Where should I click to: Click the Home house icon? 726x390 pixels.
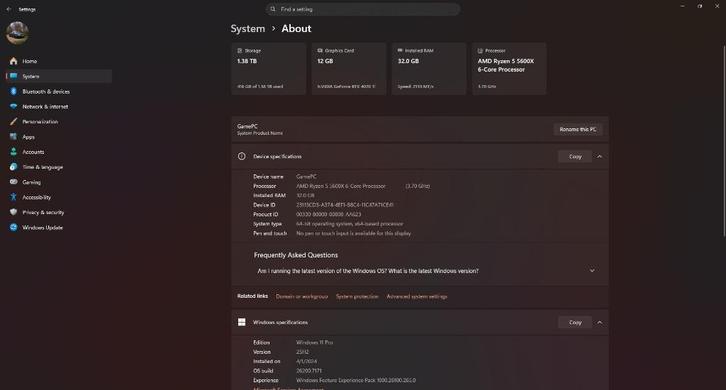tap(13, 61)
